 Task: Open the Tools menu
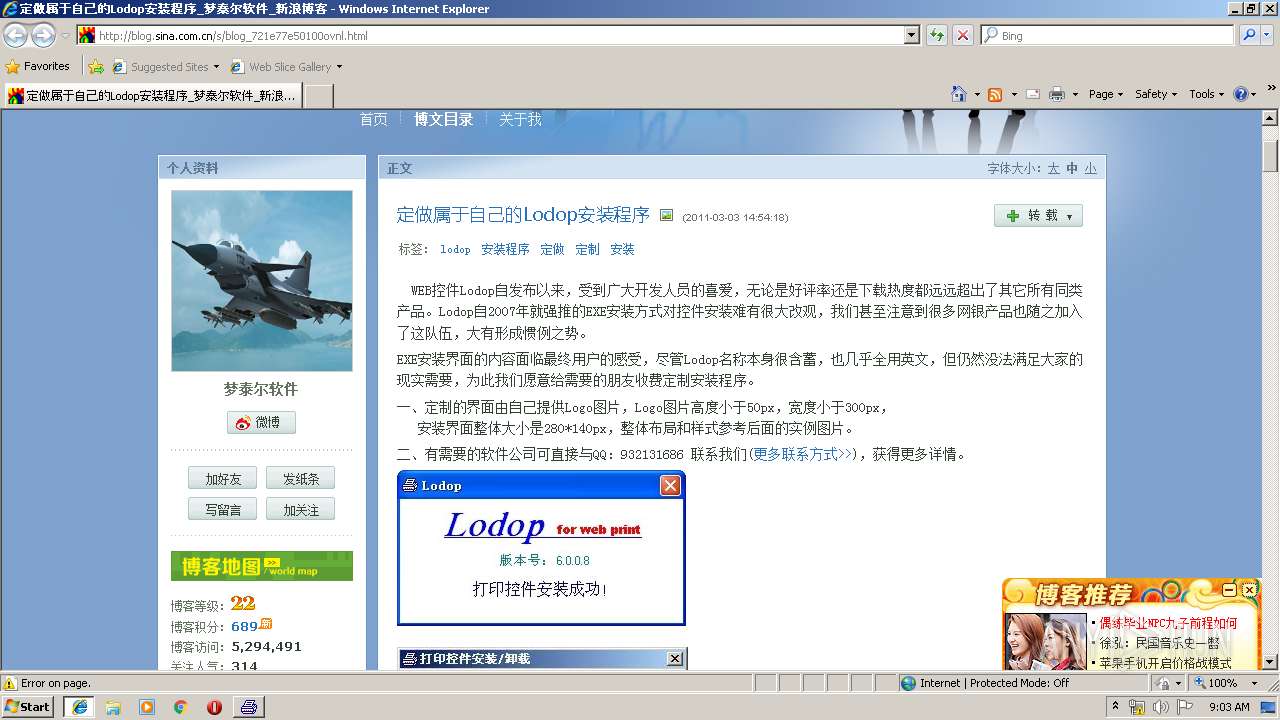click(x=1206, y=94)
